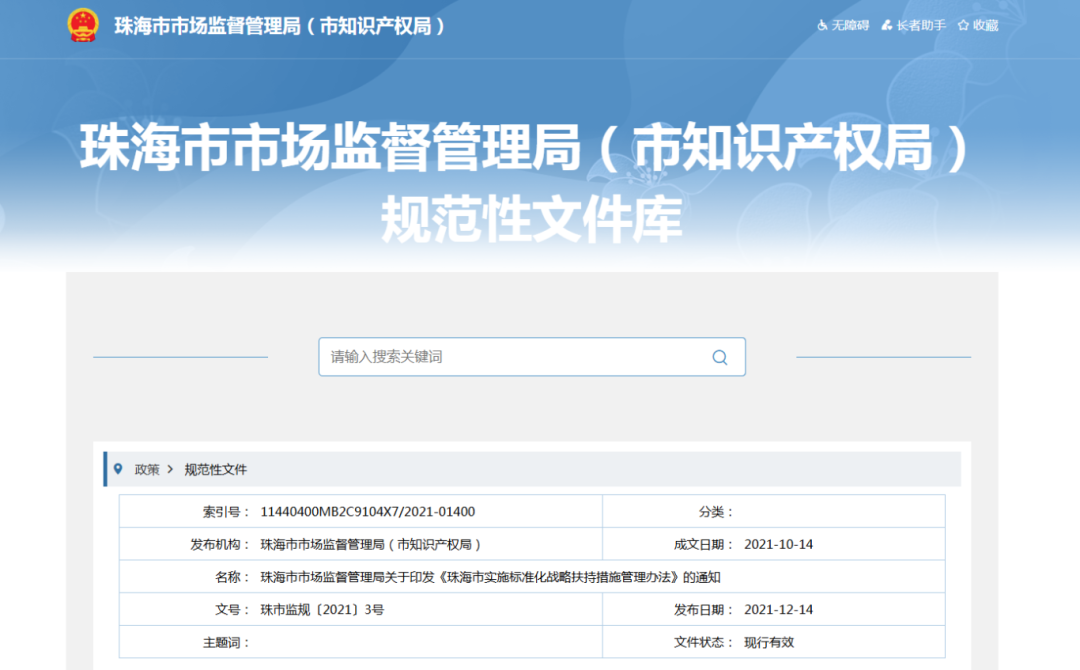
Task: Click the document number 珠市监规〔2021〕3号
Action: (x=322, y=610)
